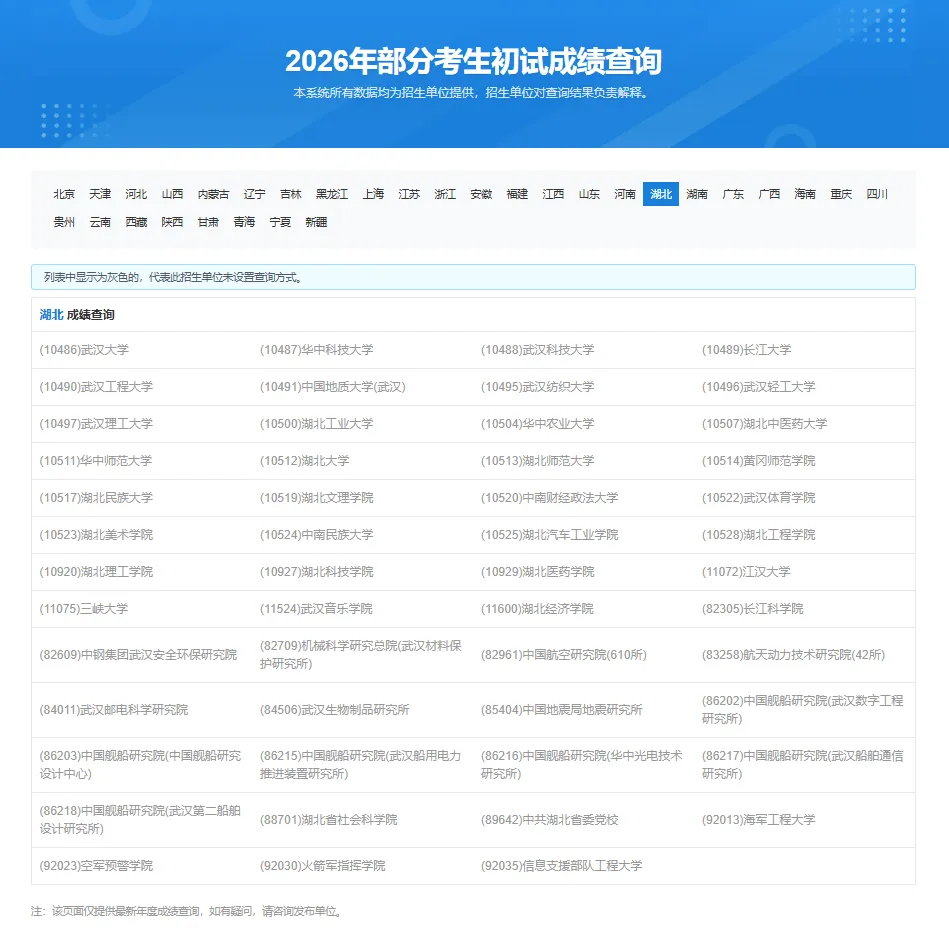Open (10522)武汉体育学院 entry
The image size is (949, 932).
tap(758, 497)
